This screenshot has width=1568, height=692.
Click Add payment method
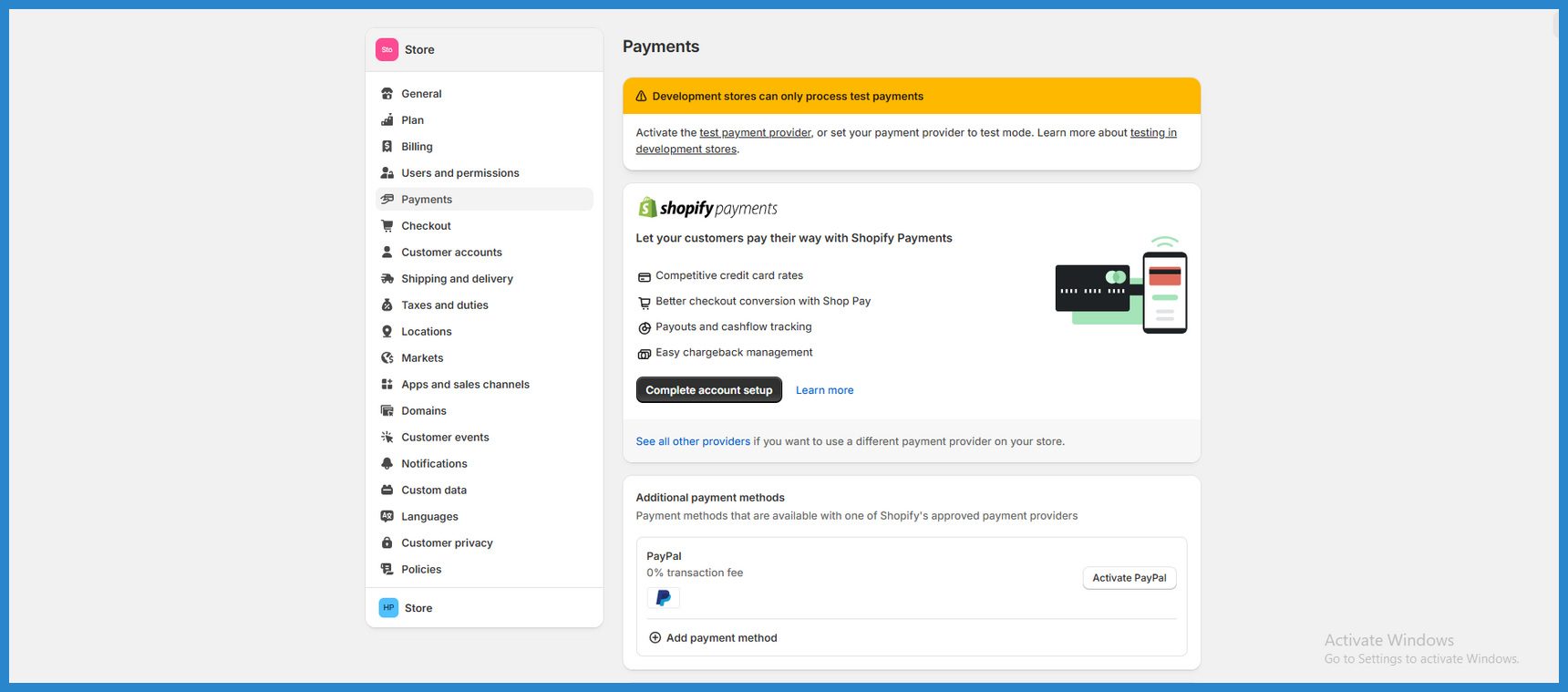coord(713,638)
